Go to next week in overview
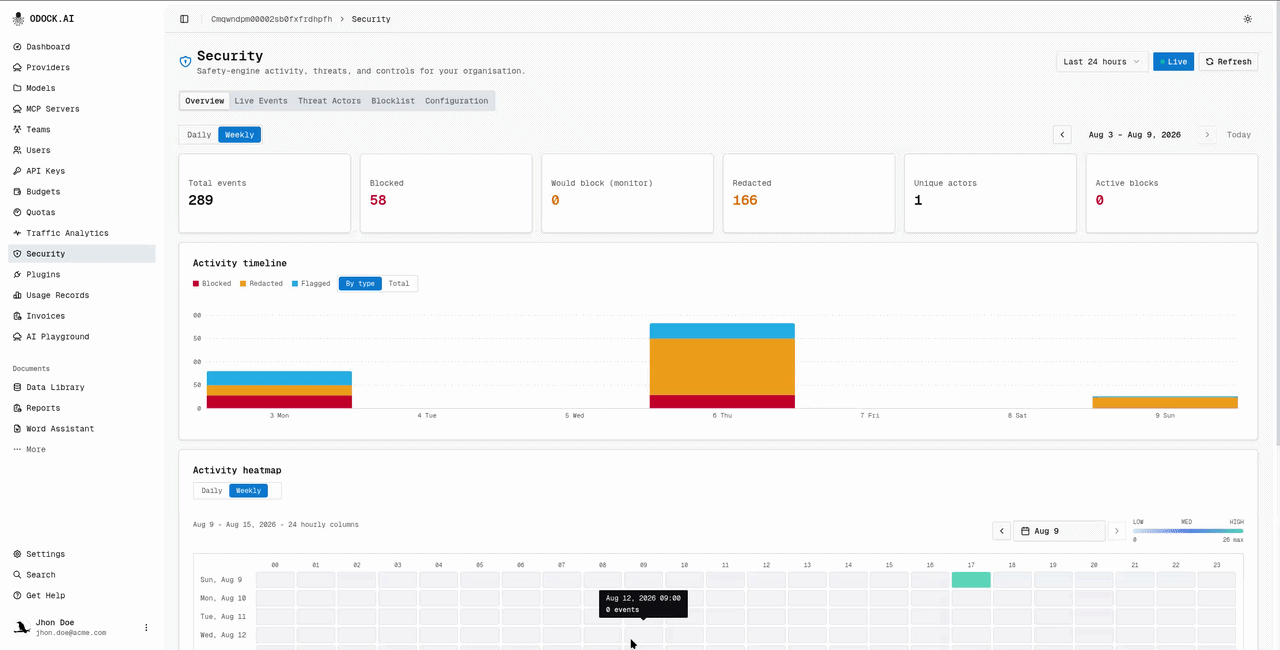The image size is (1280, 650). click(x=1207, y=134)
